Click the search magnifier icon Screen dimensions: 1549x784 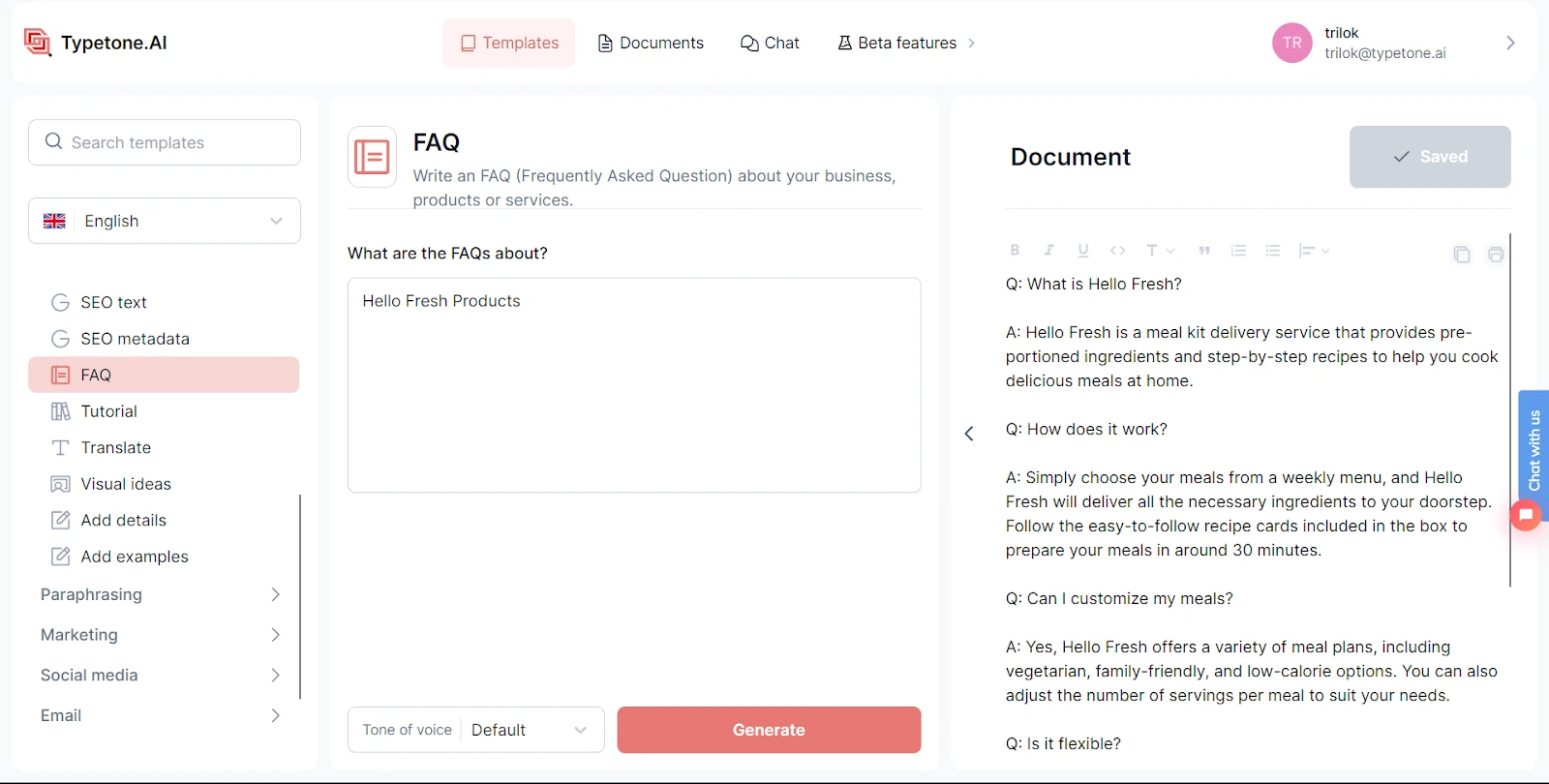click(x=54, y=141)
